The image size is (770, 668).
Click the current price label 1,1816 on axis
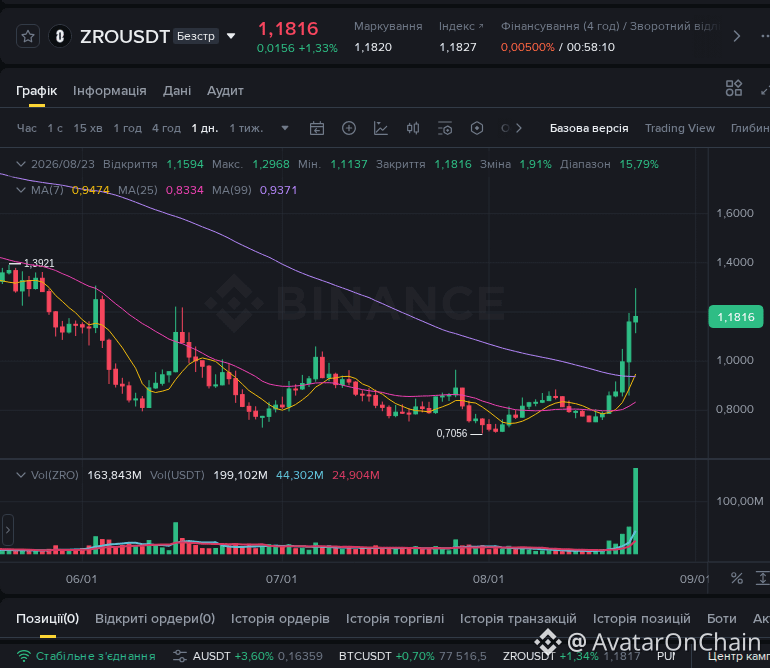pyautogui.click(x=736, y=317)
